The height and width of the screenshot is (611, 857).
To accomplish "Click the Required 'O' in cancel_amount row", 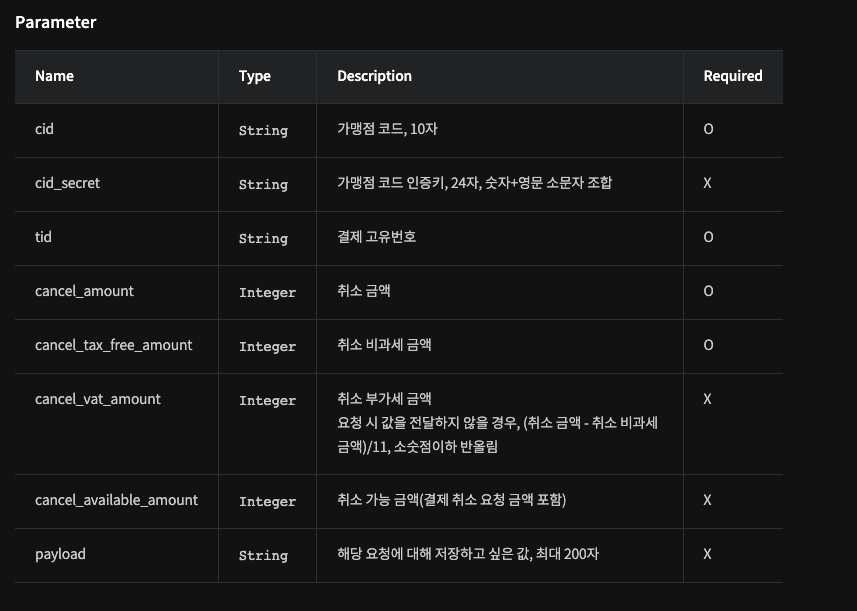I will (708, 291).
